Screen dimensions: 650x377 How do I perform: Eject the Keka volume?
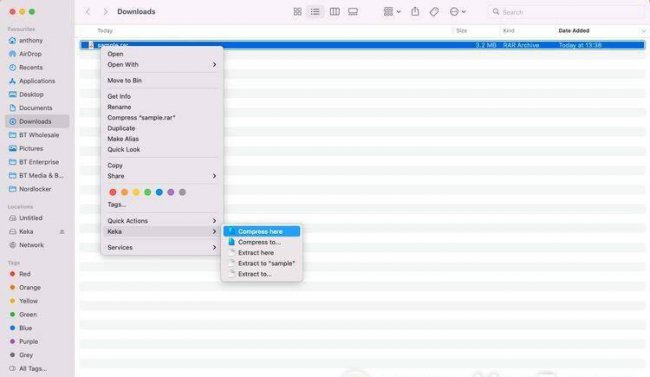pyautogui.click(x=62, y=231)
